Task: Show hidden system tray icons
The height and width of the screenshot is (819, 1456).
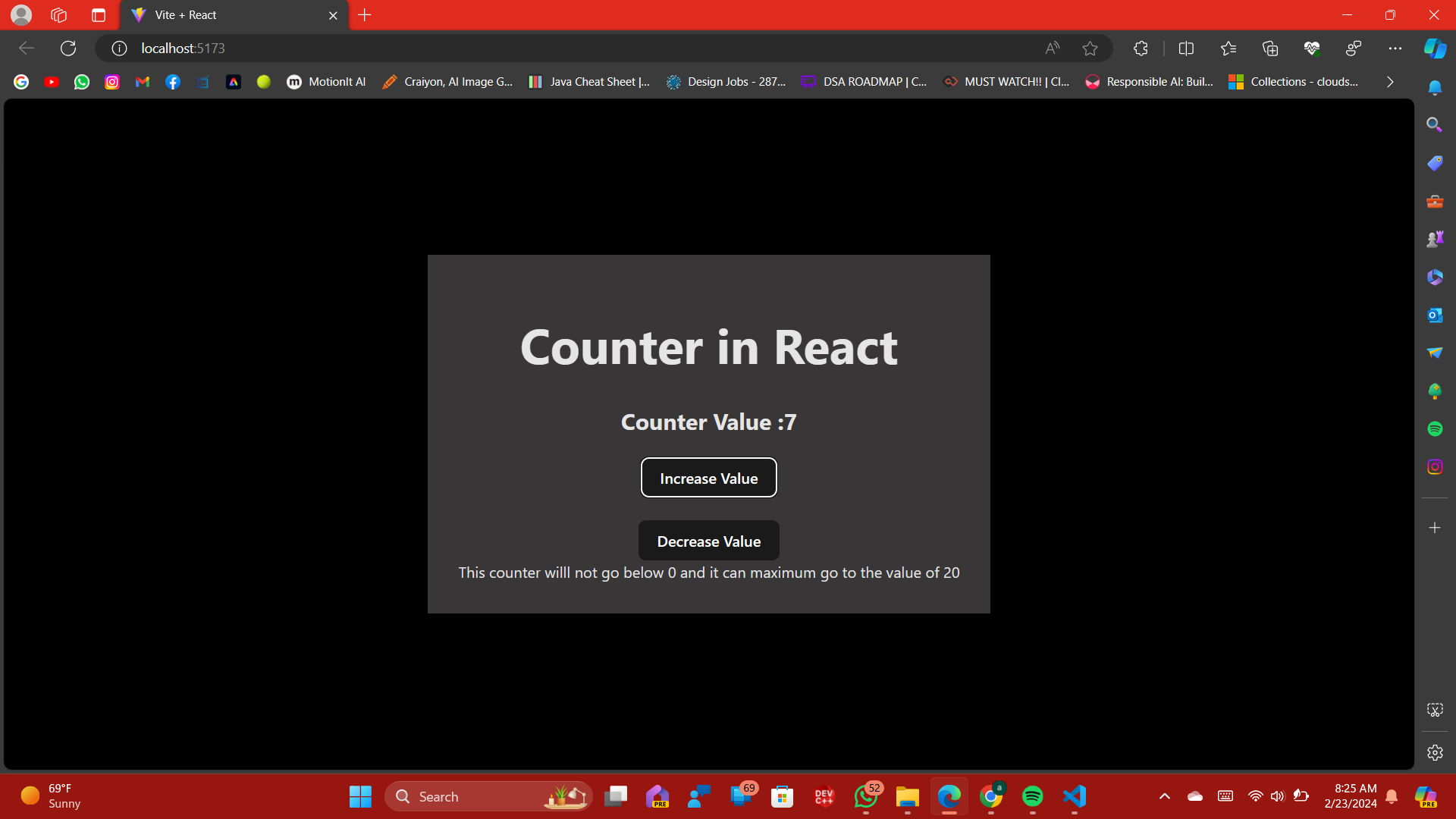Action: click(1164, 796)
